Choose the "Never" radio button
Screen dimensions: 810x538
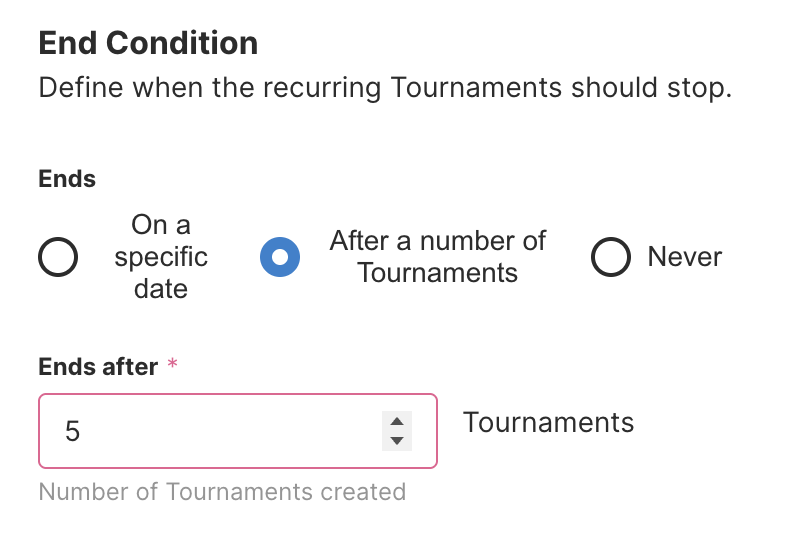pos(611,257)
